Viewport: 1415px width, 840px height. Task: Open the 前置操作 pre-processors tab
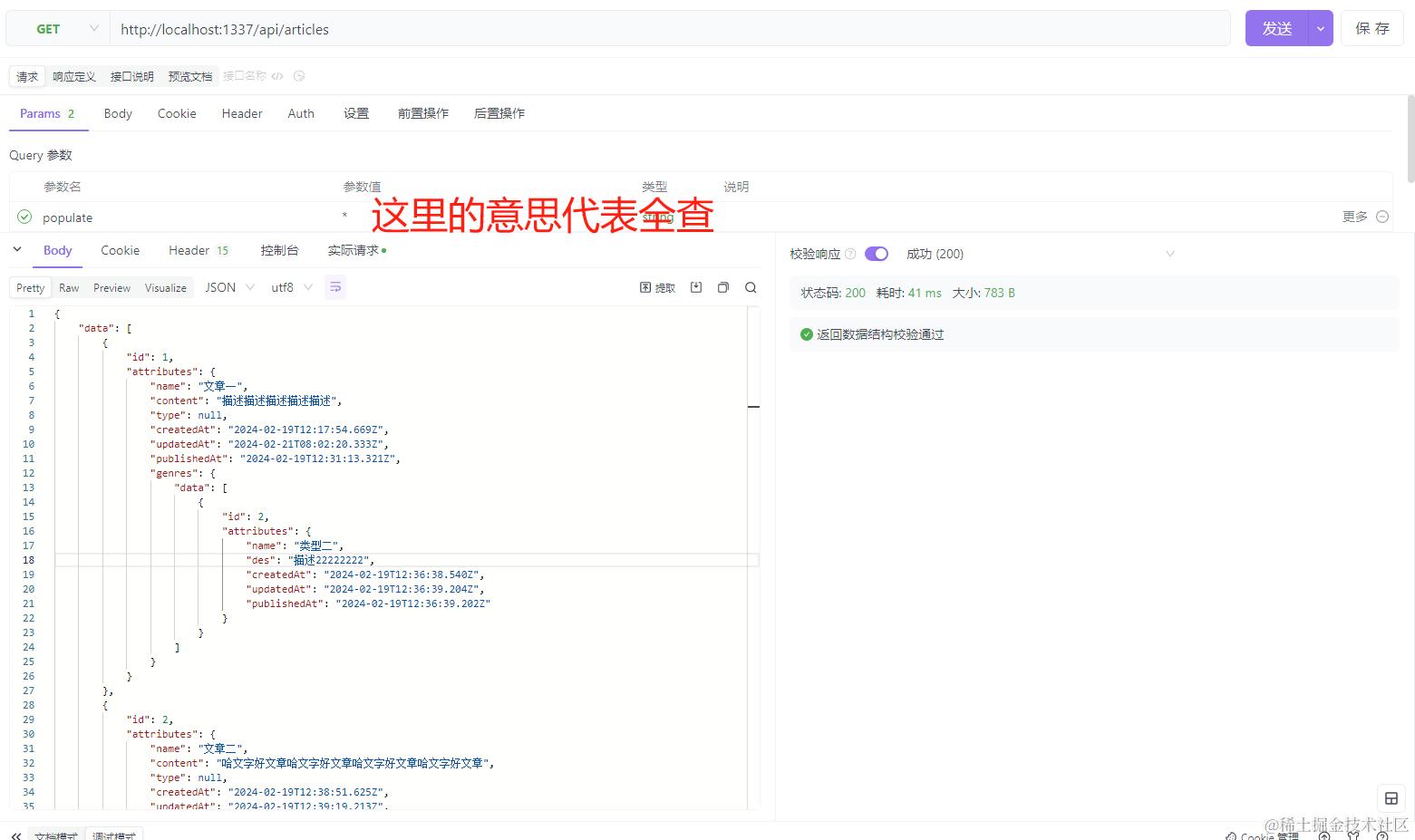(423, 113)
